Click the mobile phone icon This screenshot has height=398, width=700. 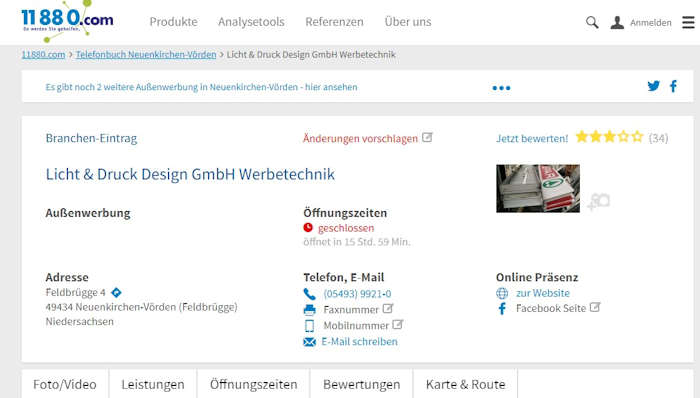(x=309, y=326)
